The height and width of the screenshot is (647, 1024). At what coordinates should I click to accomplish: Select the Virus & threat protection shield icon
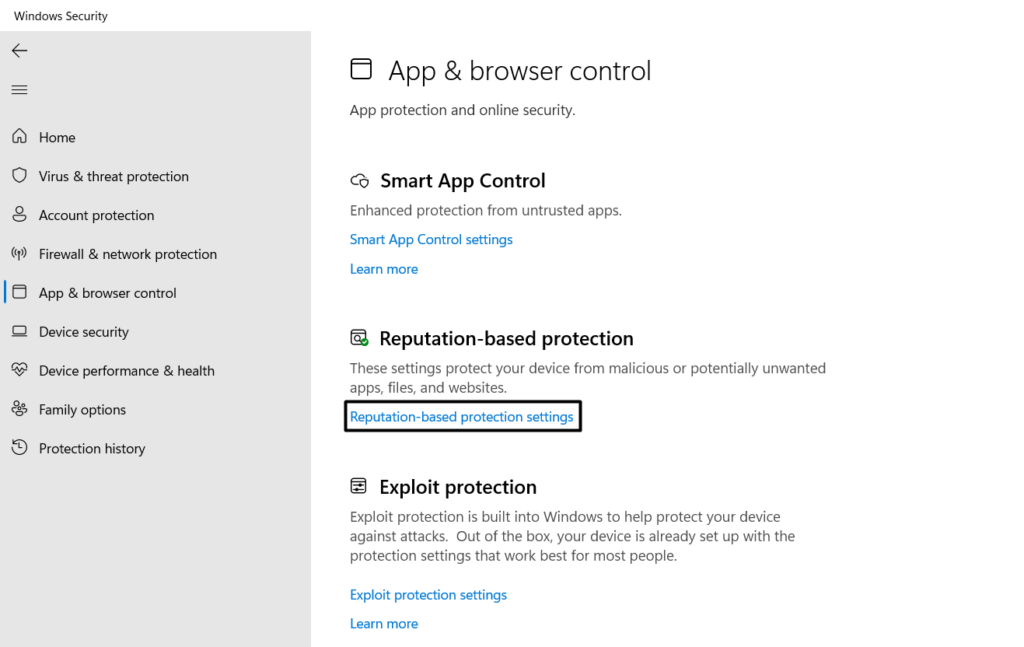[19, 176]
